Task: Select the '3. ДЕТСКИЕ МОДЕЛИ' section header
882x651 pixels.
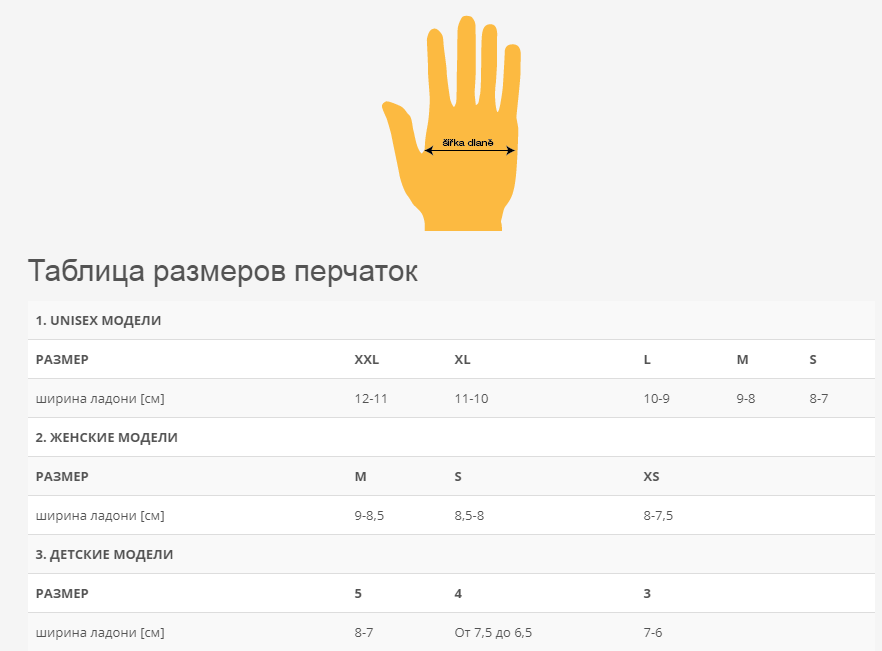Action: point(105,554)
